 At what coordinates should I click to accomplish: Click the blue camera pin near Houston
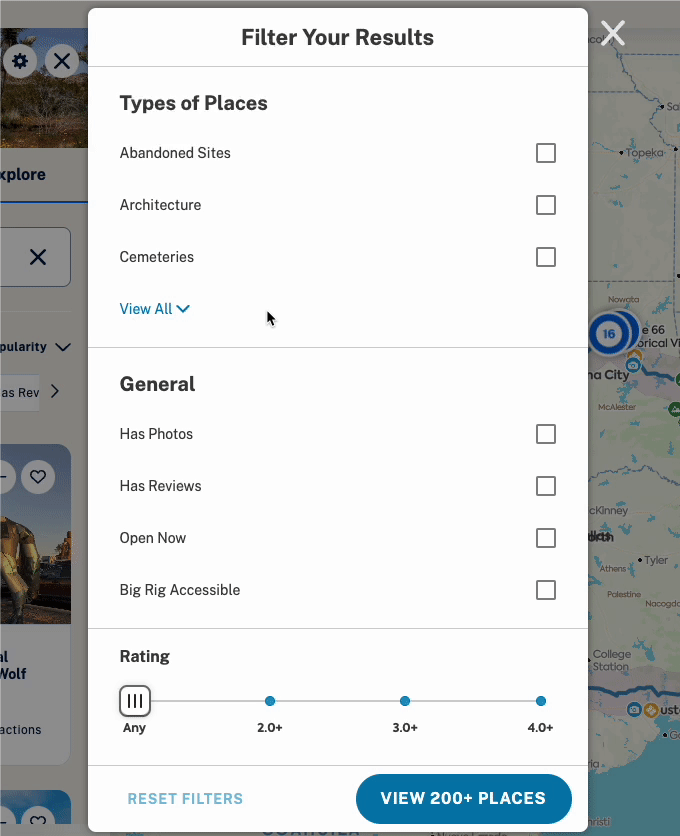click(x=634, y=710)
